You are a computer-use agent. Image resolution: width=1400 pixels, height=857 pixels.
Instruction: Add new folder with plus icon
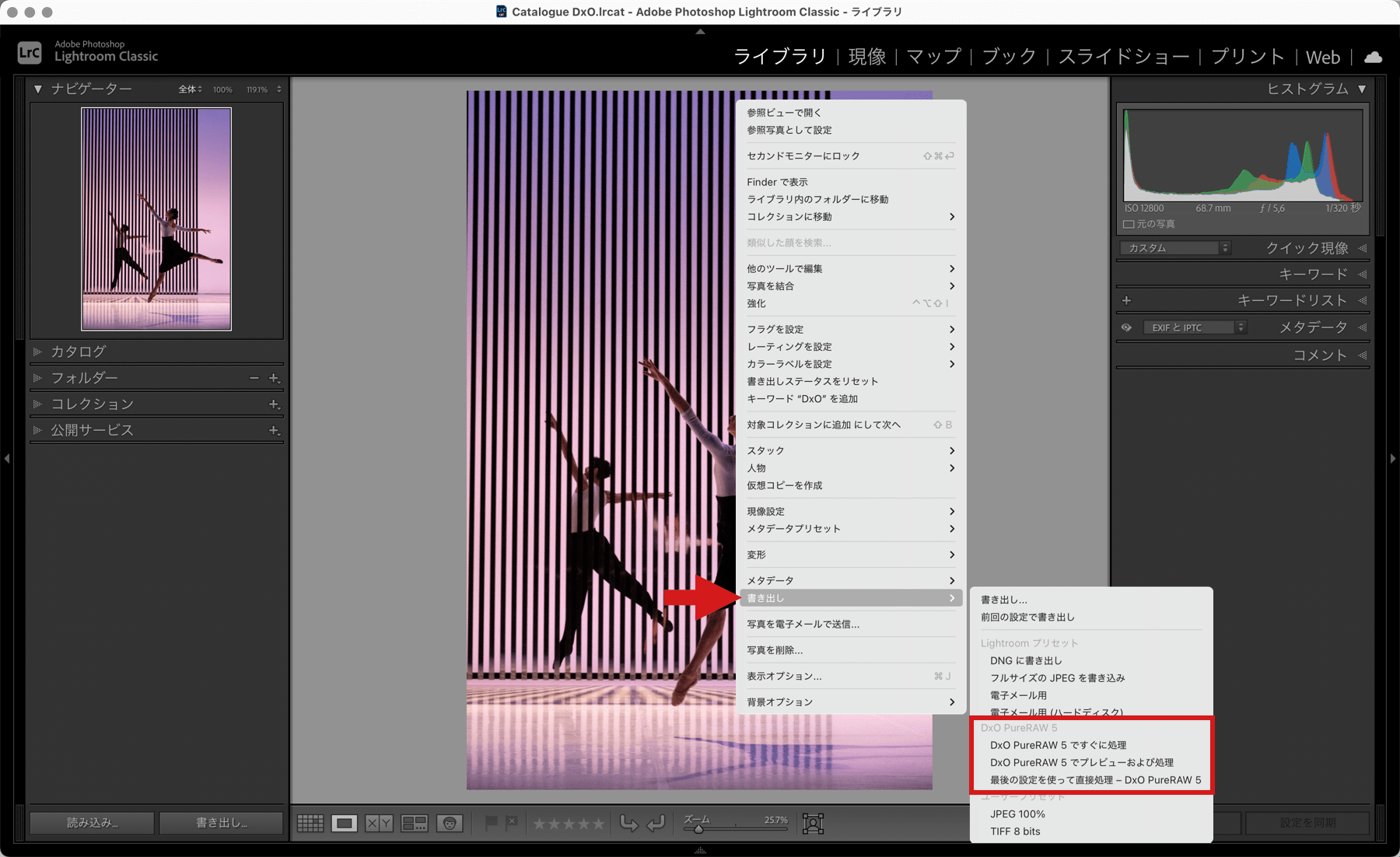tap(274, 378)
